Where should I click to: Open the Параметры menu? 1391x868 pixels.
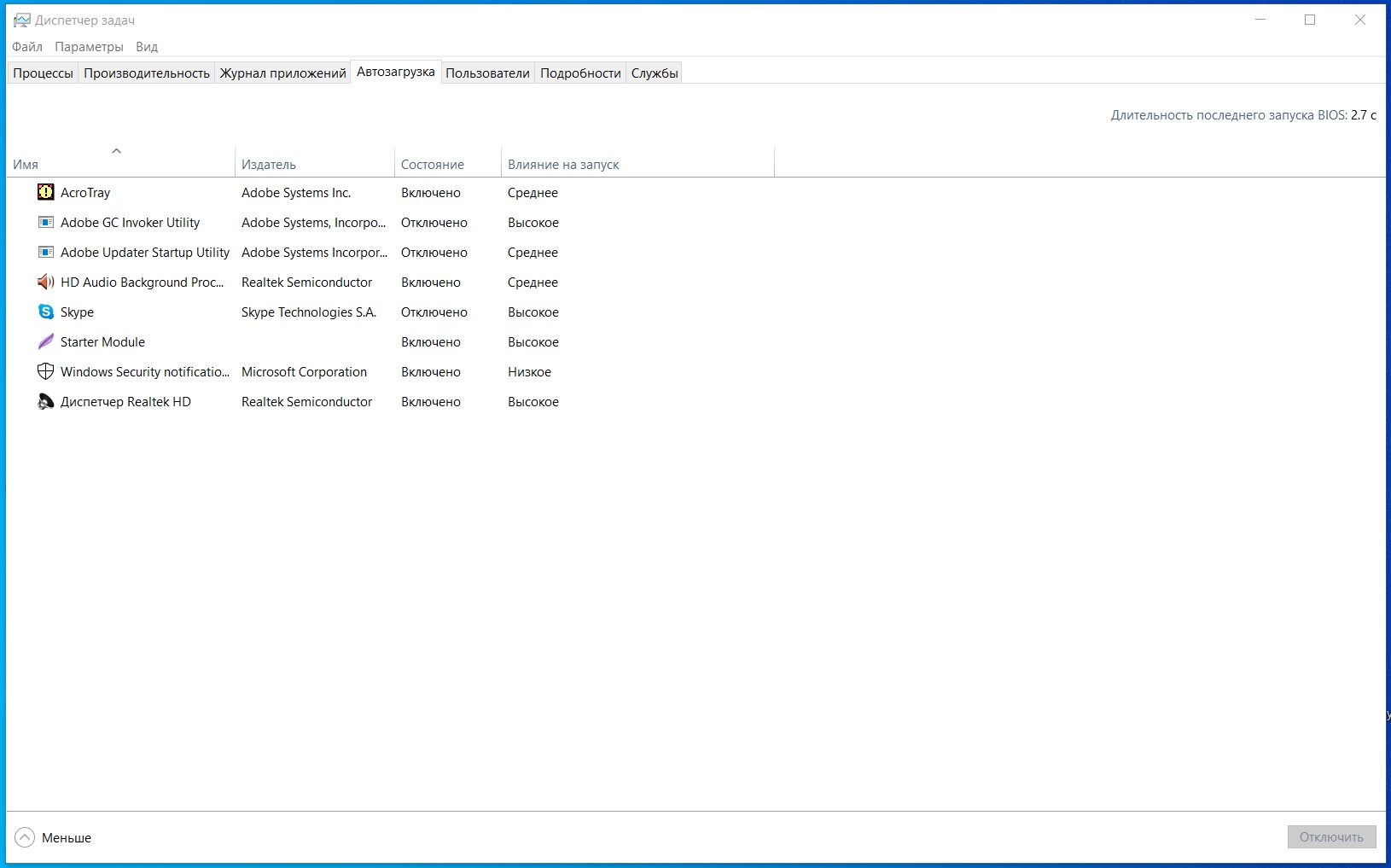(x=89, y=47)
